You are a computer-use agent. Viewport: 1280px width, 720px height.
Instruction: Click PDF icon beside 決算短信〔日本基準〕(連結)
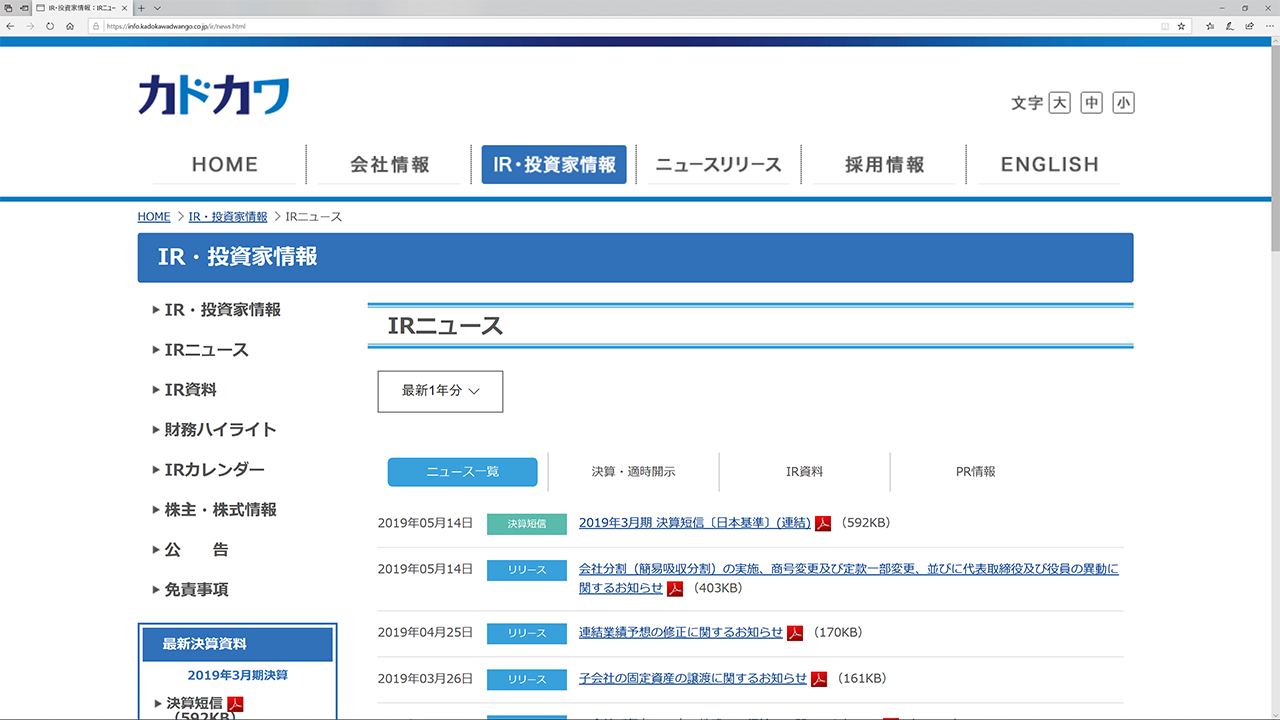point(823,523)
